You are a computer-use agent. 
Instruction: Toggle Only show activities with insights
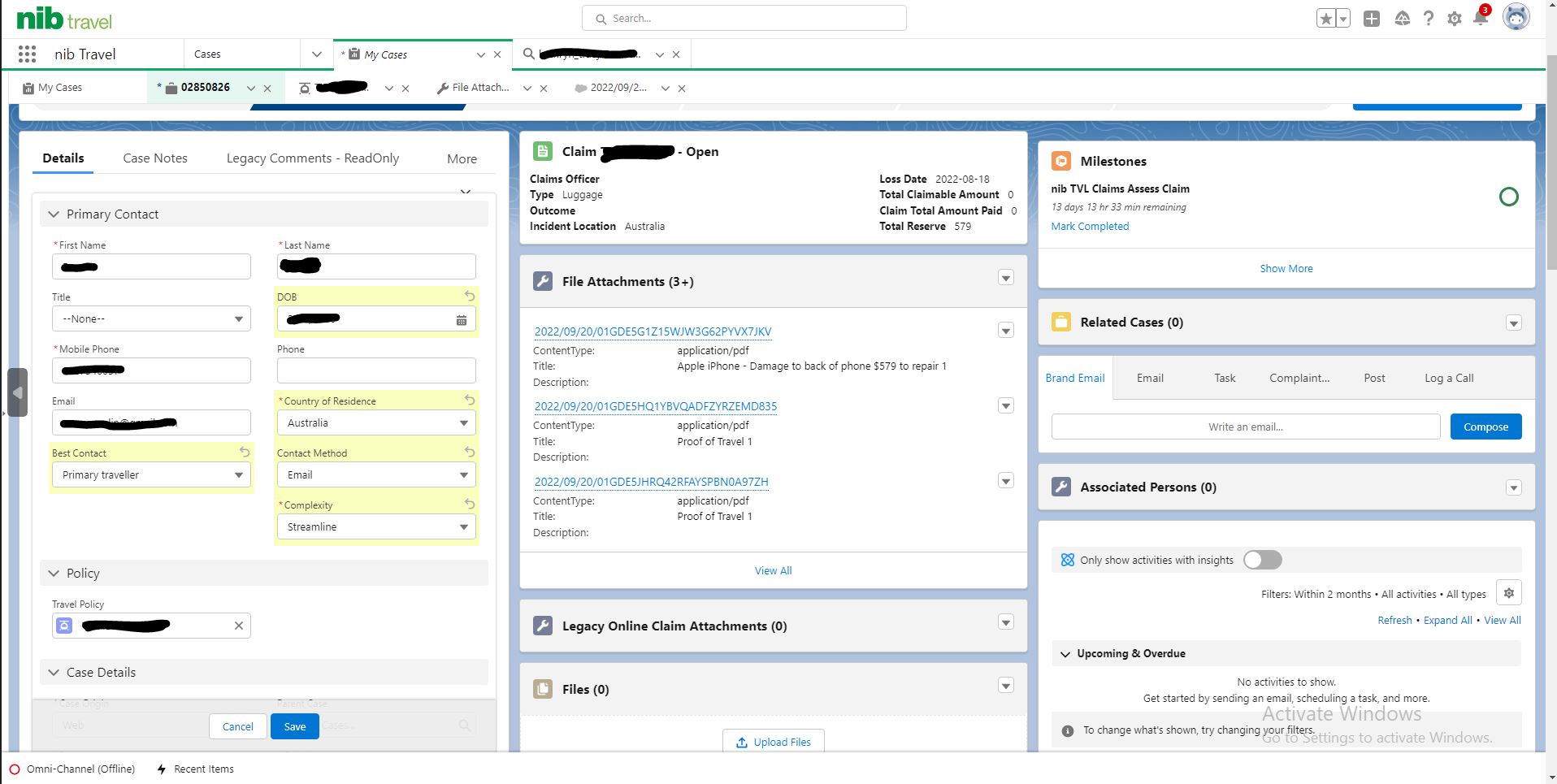click(1263, 560)
